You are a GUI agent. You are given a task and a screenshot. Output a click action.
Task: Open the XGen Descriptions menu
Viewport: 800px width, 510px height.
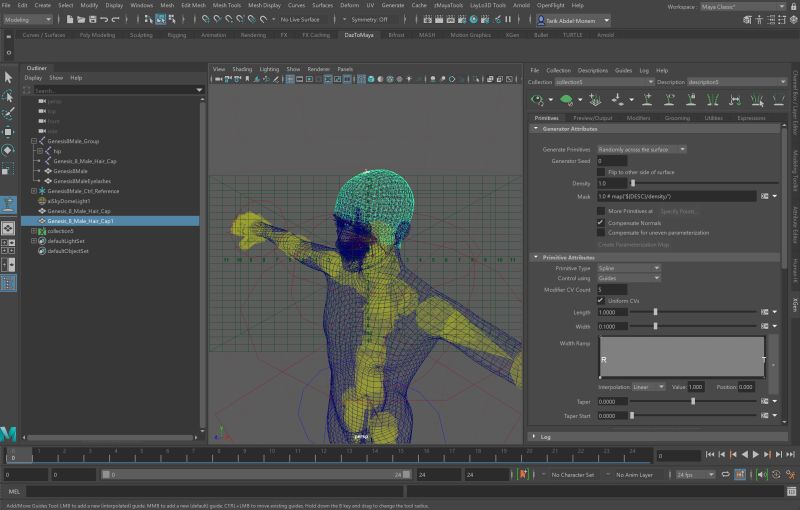pos(592,70)
